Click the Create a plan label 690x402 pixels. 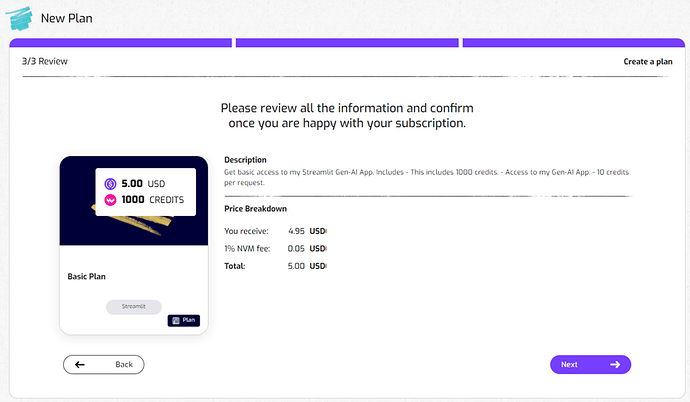coord(647,62)
